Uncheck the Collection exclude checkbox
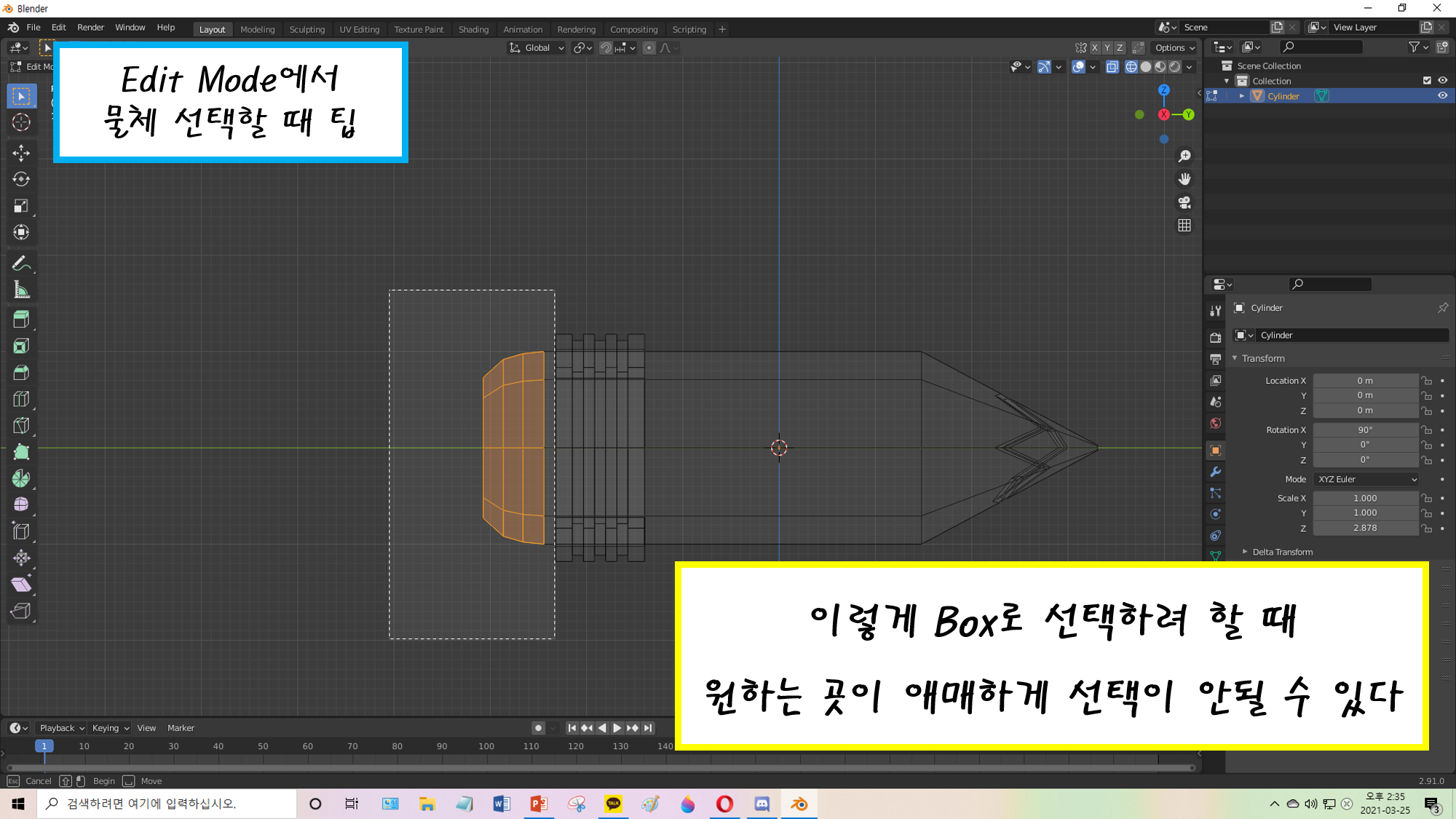This screenshot has width=1456, height=819. click(1427, 81)
